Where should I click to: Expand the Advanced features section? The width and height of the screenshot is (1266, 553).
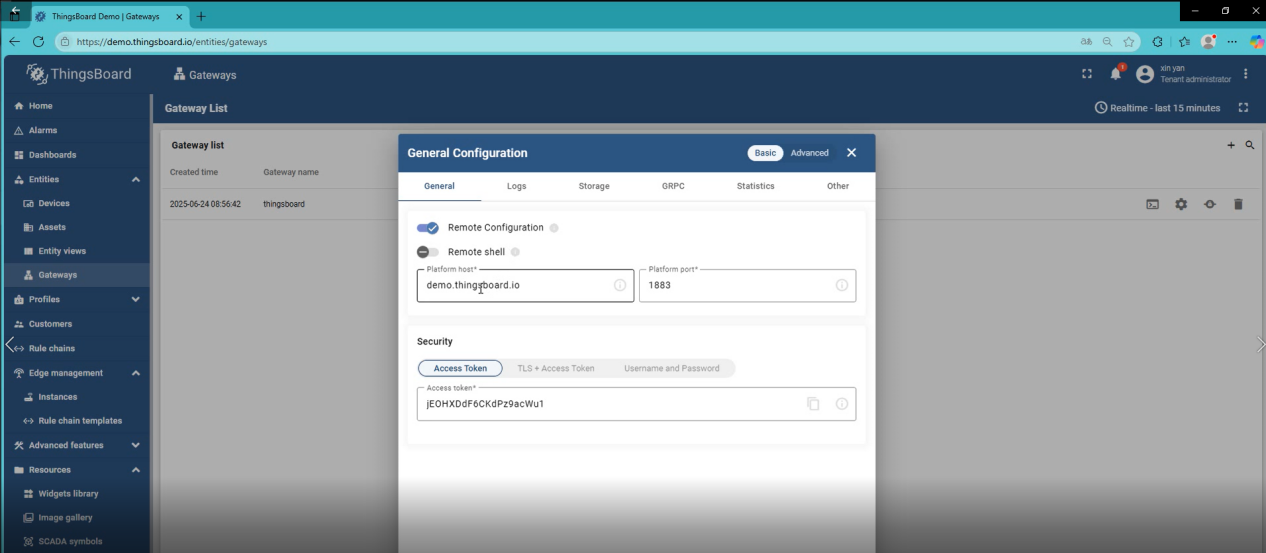coord(135,446)
